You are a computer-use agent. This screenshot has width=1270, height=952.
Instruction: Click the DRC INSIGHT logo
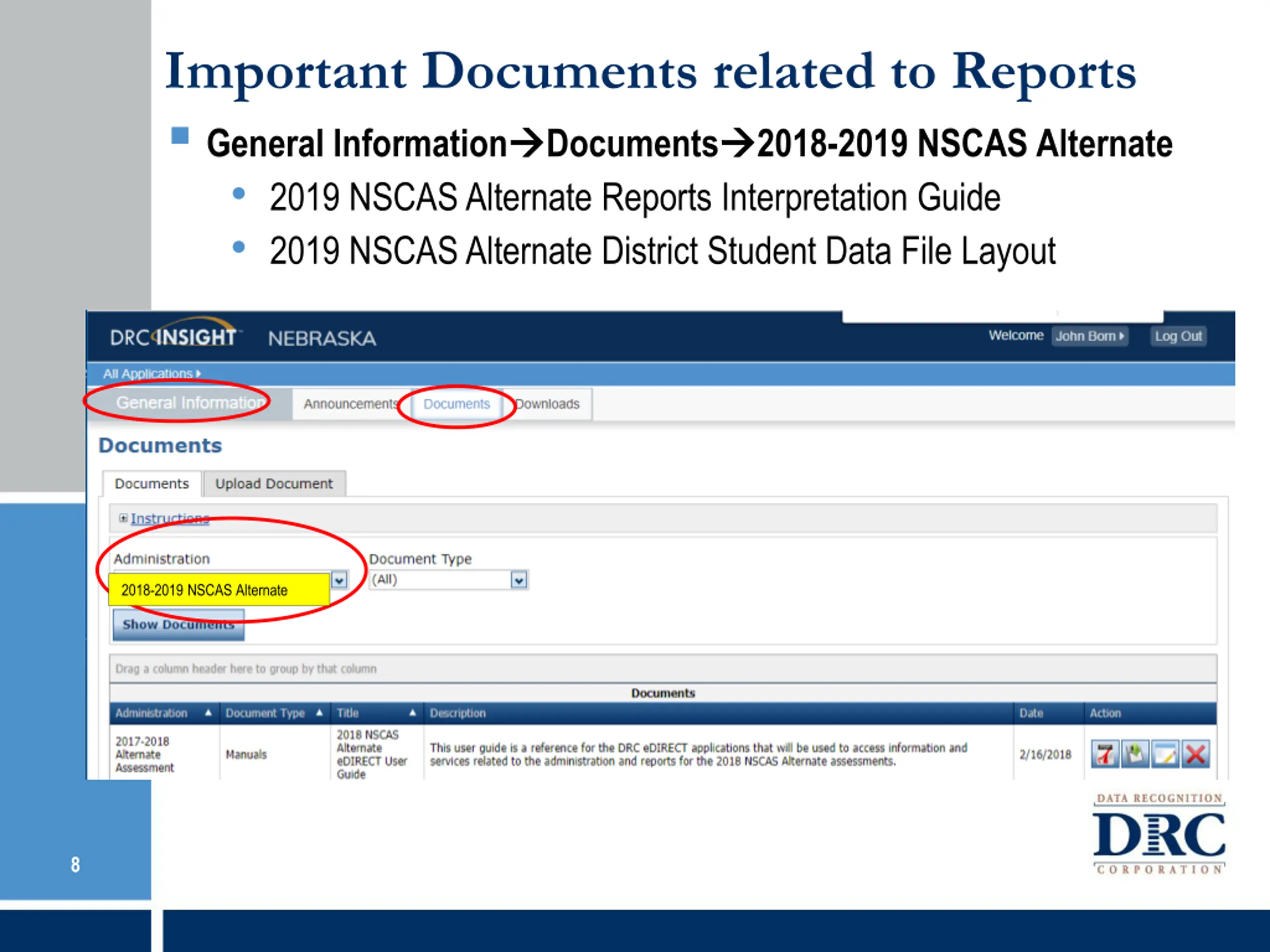pos(175,333)
